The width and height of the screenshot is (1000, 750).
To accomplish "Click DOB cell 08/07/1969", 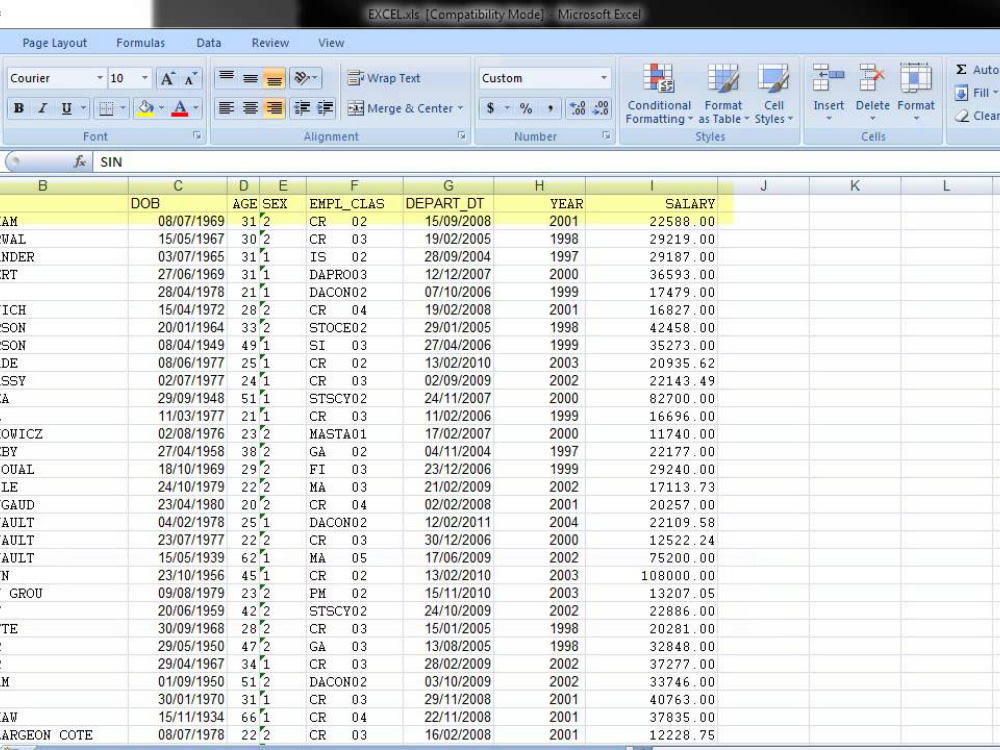I will click(178, 221).
